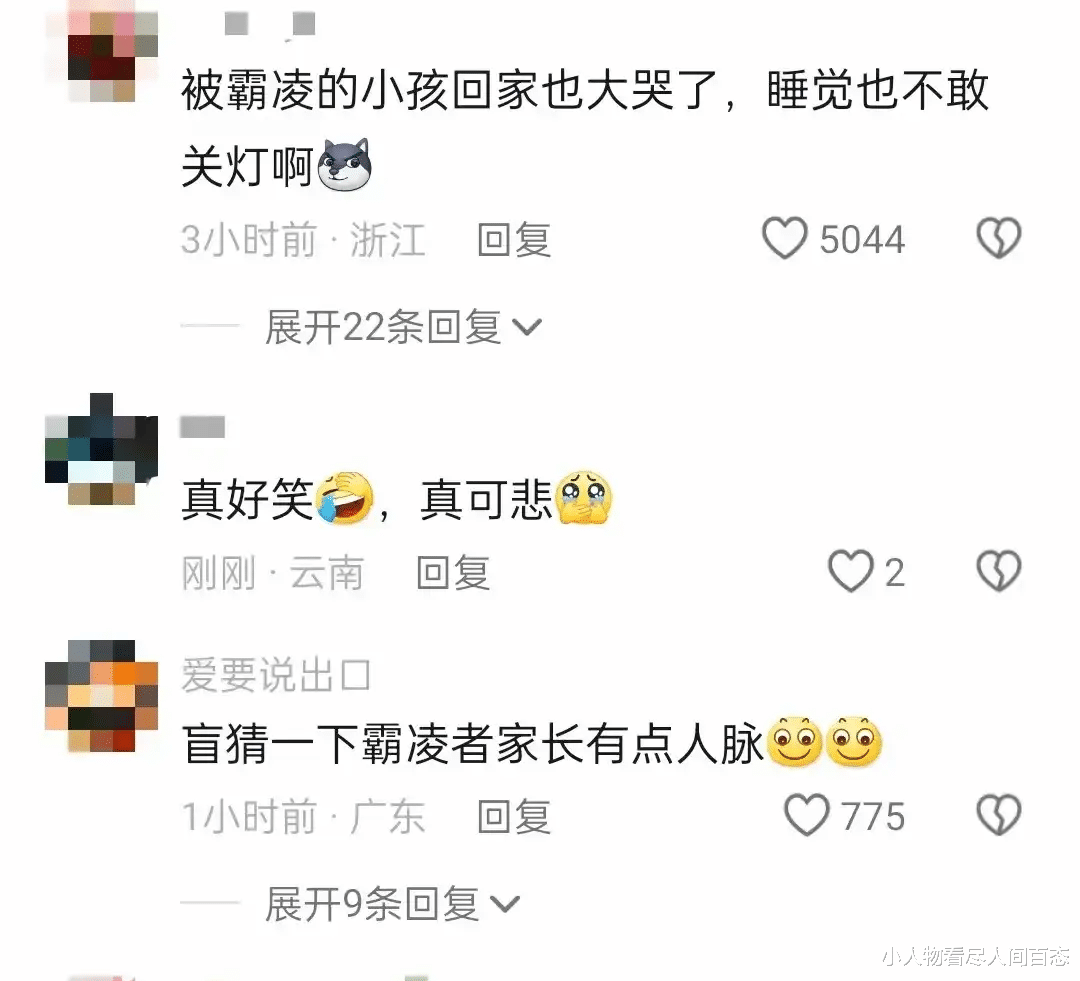Open avatar of 爱要说出口 commenter

coord(101,696)
